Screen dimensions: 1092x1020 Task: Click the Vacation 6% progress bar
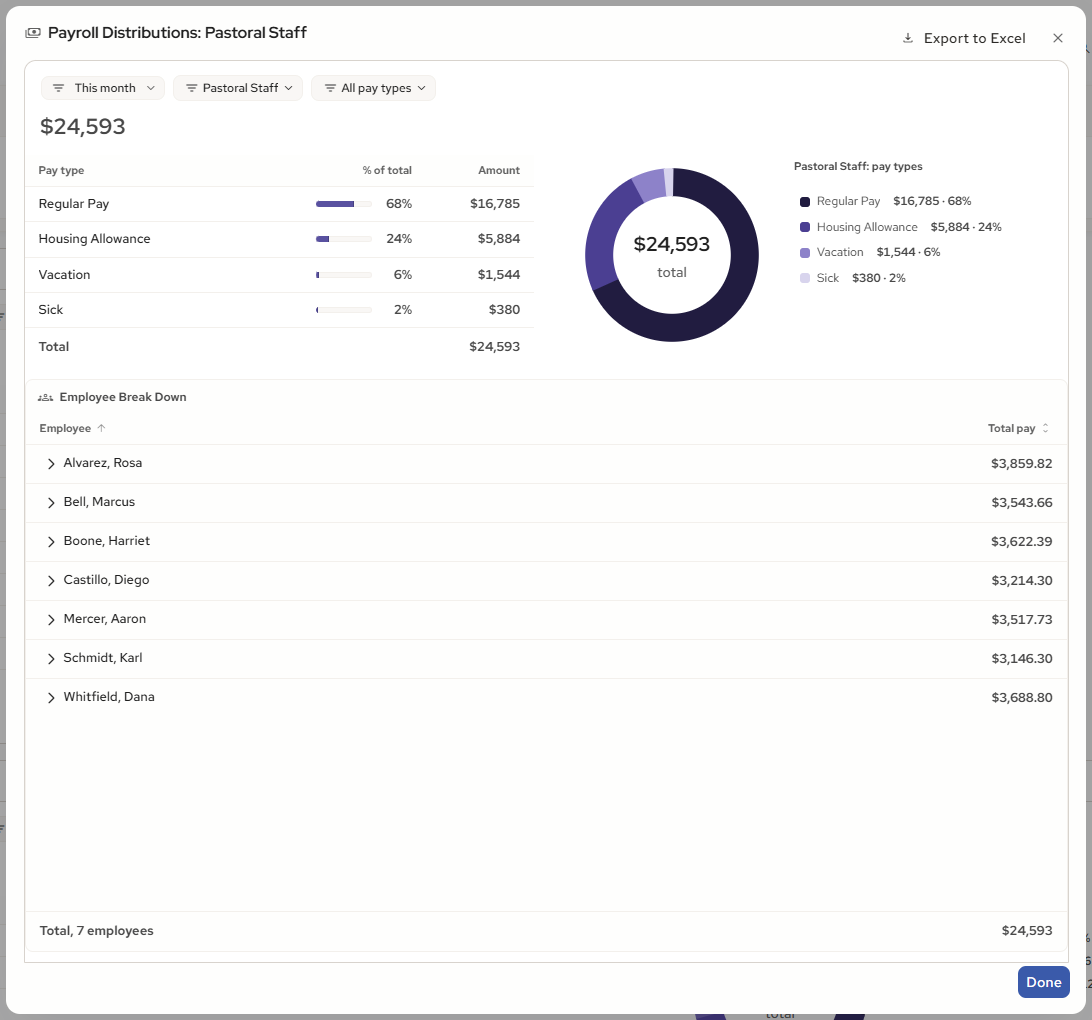coord(344,275)
